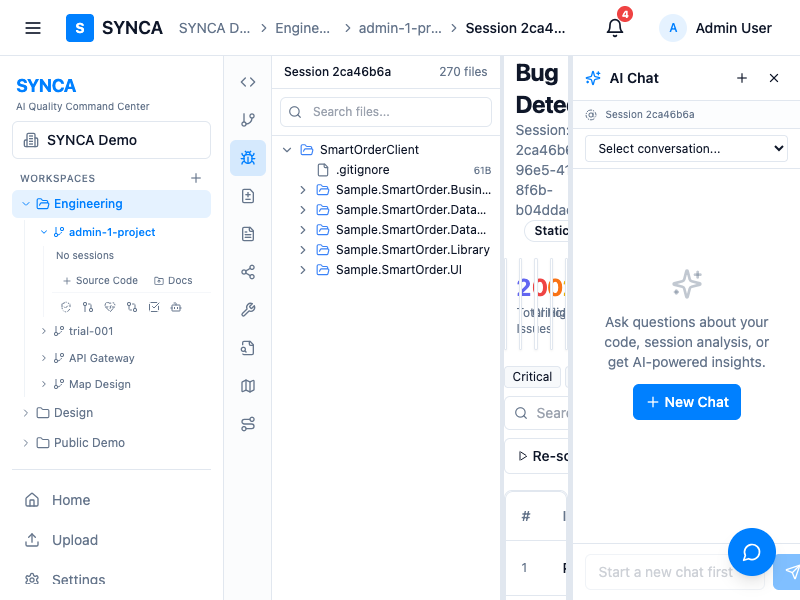Click the floating chat bubble button
This screenshot has width=800, height=600.
[752, 552]
